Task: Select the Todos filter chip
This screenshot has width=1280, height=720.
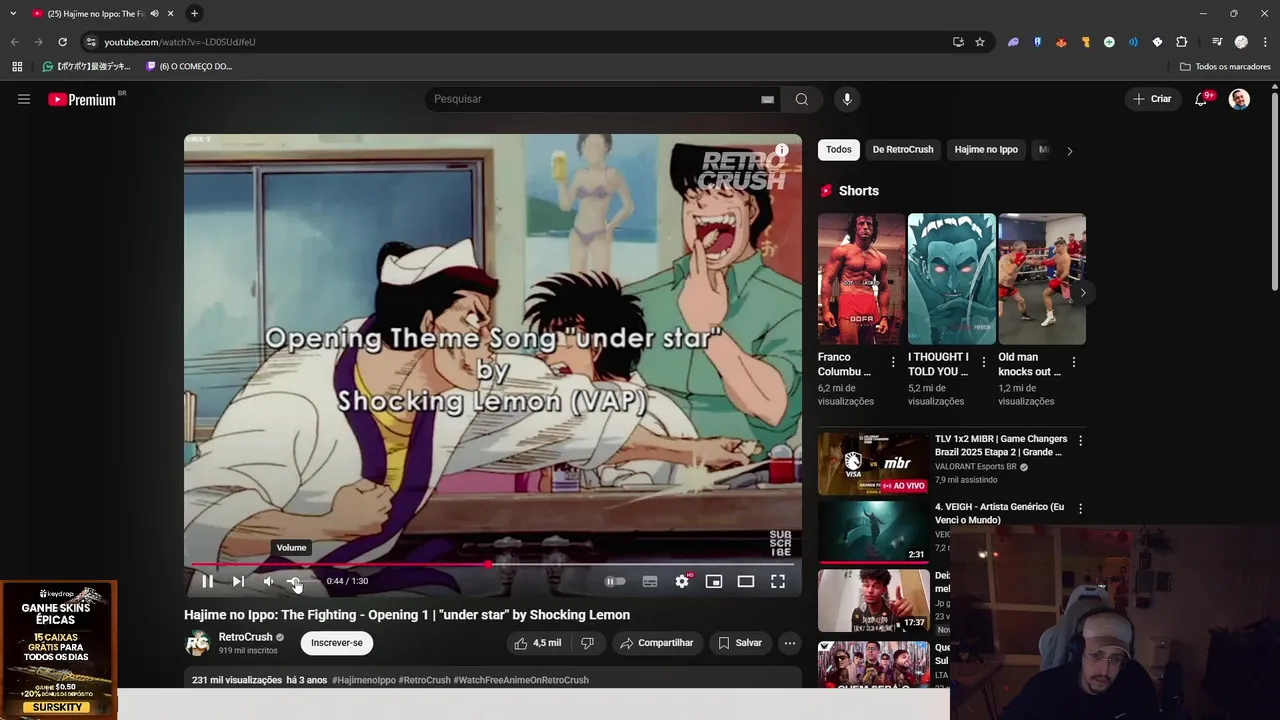Action: pos(839,150)
